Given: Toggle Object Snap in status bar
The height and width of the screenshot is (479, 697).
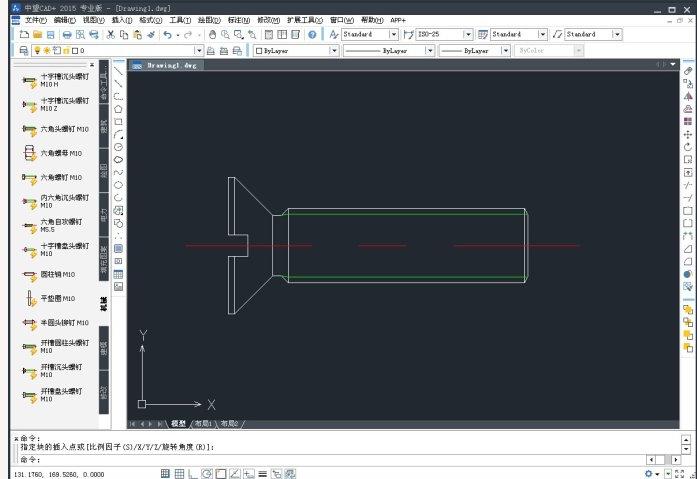Looking at the screenshot, I should (x=221, y=474).
